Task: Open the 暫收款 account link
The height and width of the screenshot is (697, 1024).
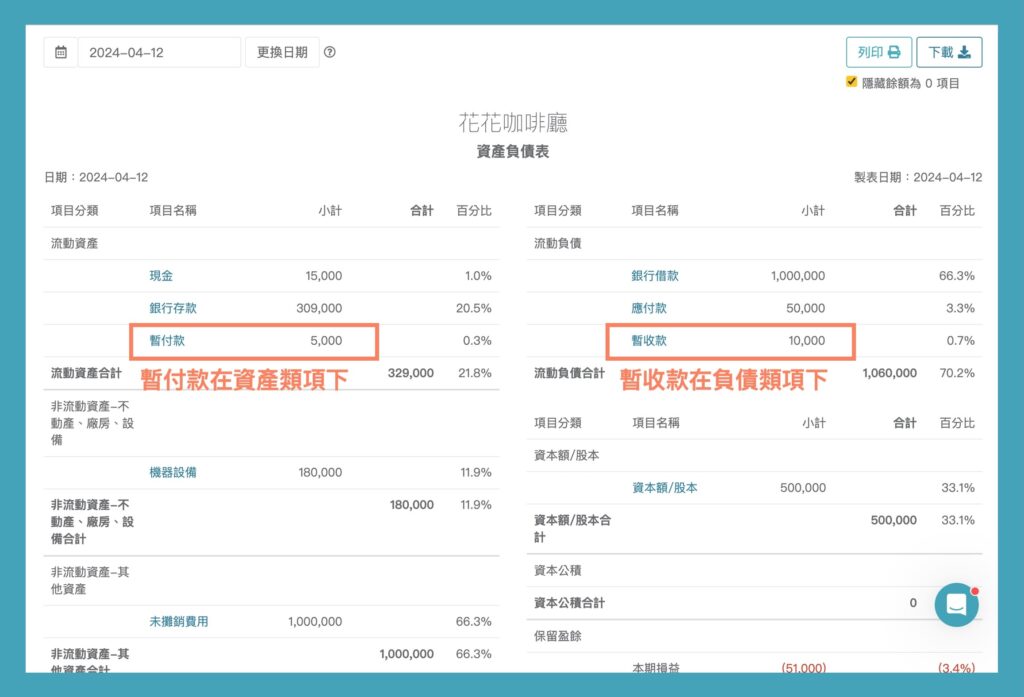Action: point(649,340)
